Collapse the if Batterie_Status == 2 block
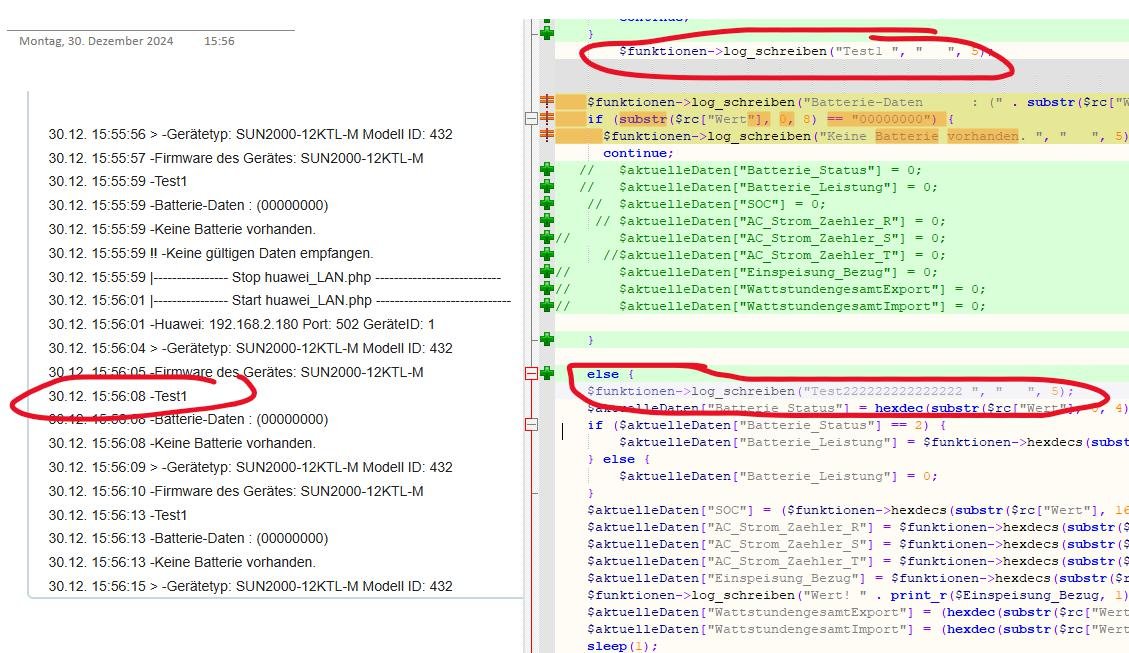 coord(531,425)
